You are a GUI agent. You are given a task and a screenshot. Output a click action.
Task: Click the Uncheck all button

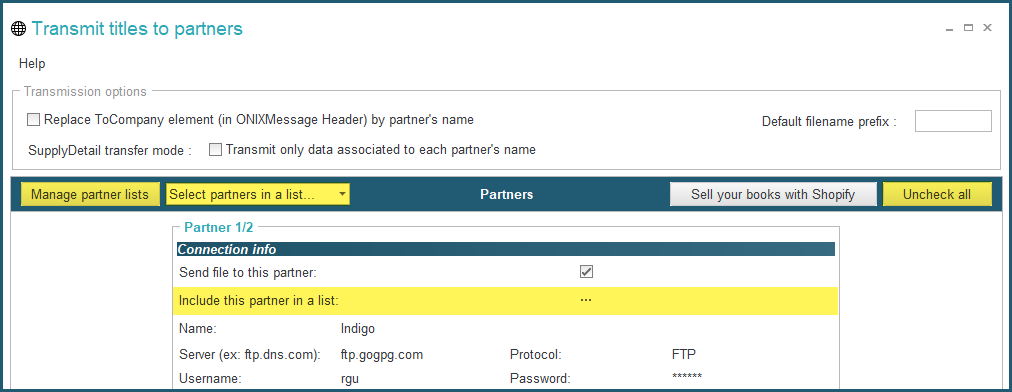click(936, 194)
